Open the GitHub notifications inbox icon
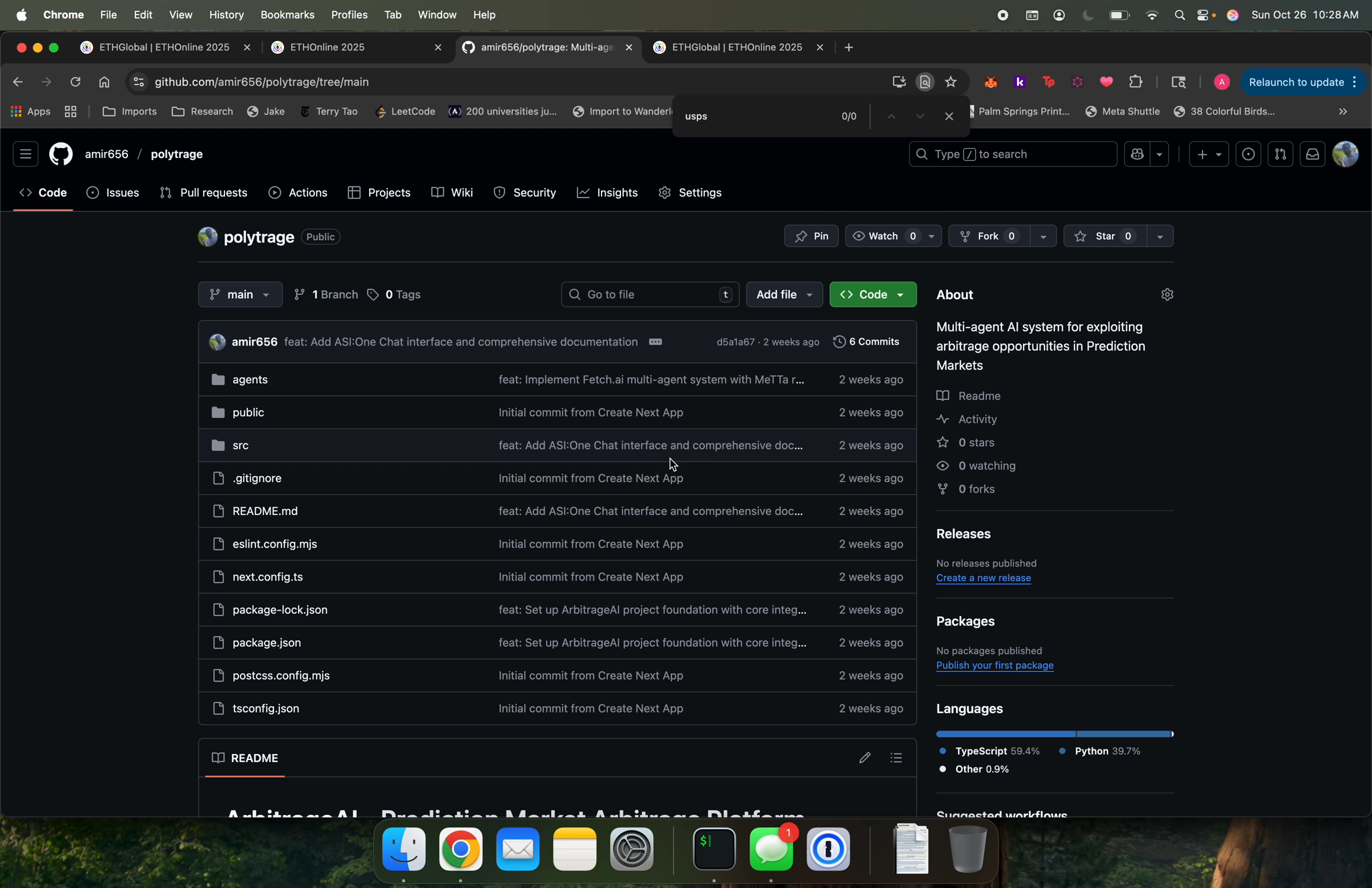Screen dimensions: 1372x888 click(1312, 154)
